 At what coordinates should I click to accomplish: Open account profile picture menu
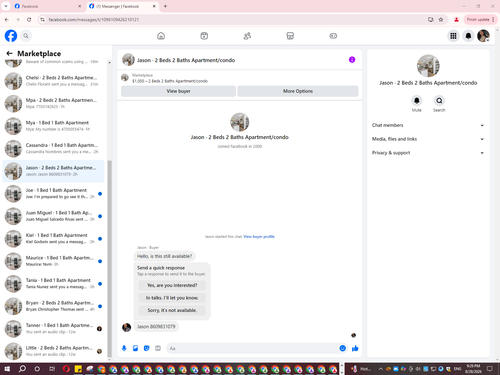(483, 36)
